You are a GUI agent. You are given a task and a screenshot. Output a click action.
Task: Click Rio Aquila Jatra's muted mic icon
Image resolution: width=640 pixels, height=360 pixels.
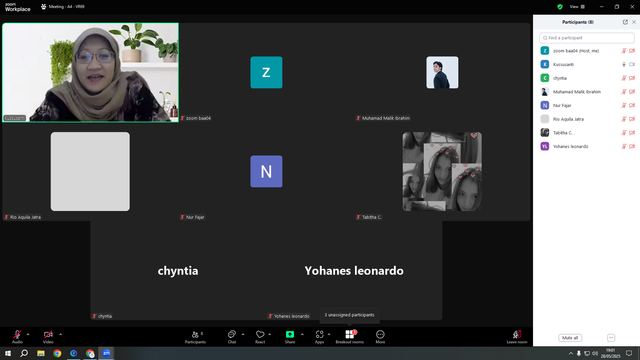(x=624, y=119)
